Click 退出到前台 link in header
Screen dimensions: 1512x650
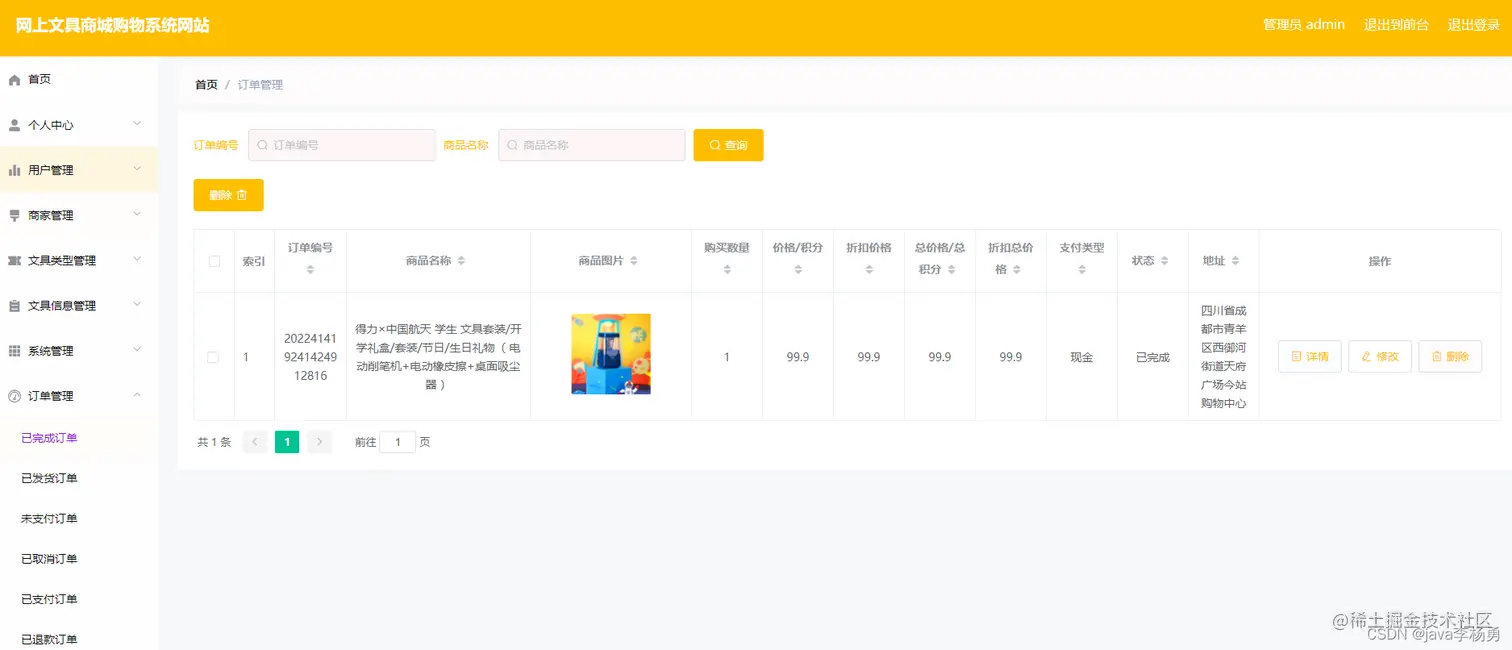[1396, 25]
